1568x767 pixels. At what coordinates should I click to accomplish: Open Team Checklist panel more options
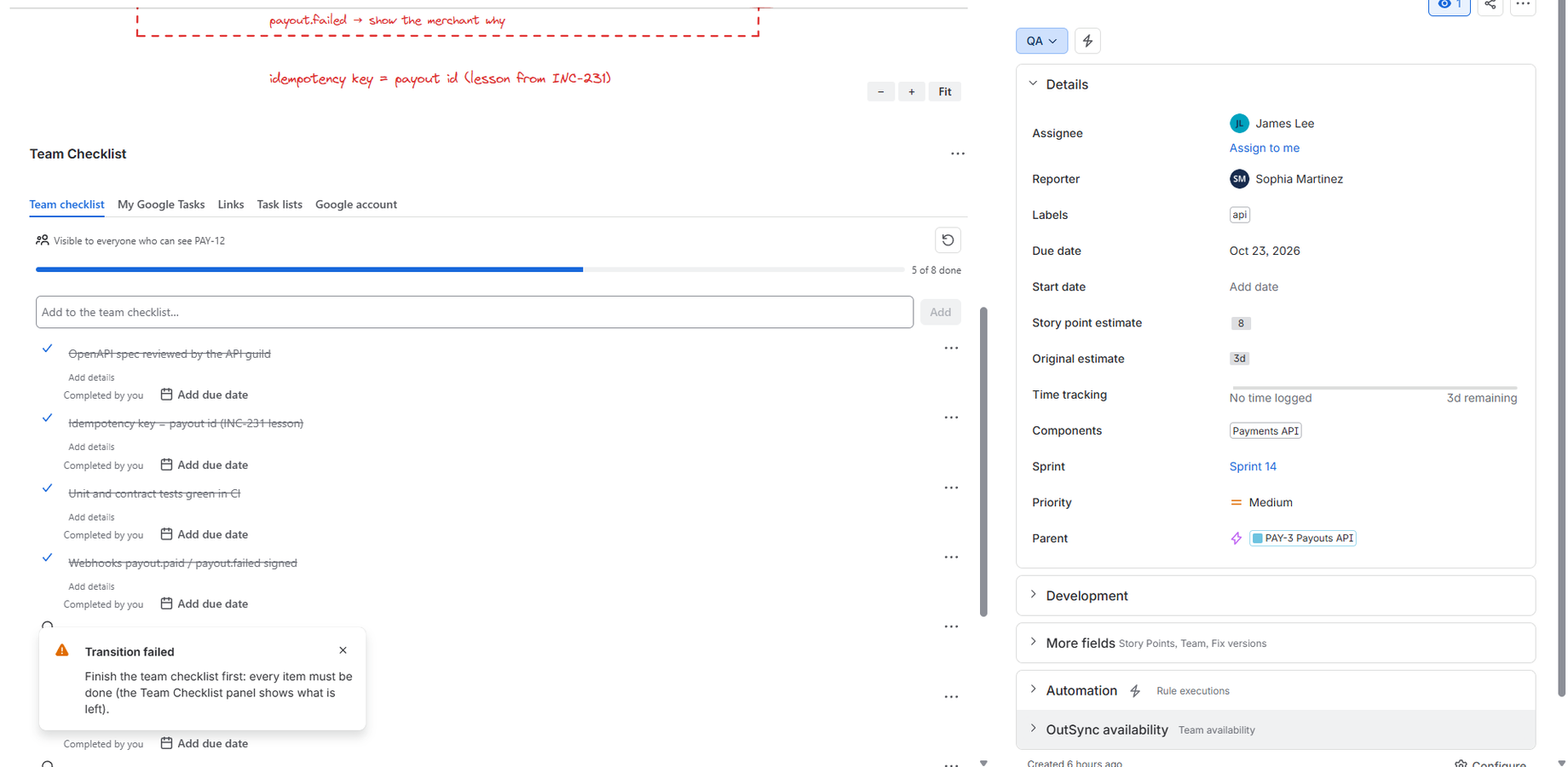(x=958, y=154)
